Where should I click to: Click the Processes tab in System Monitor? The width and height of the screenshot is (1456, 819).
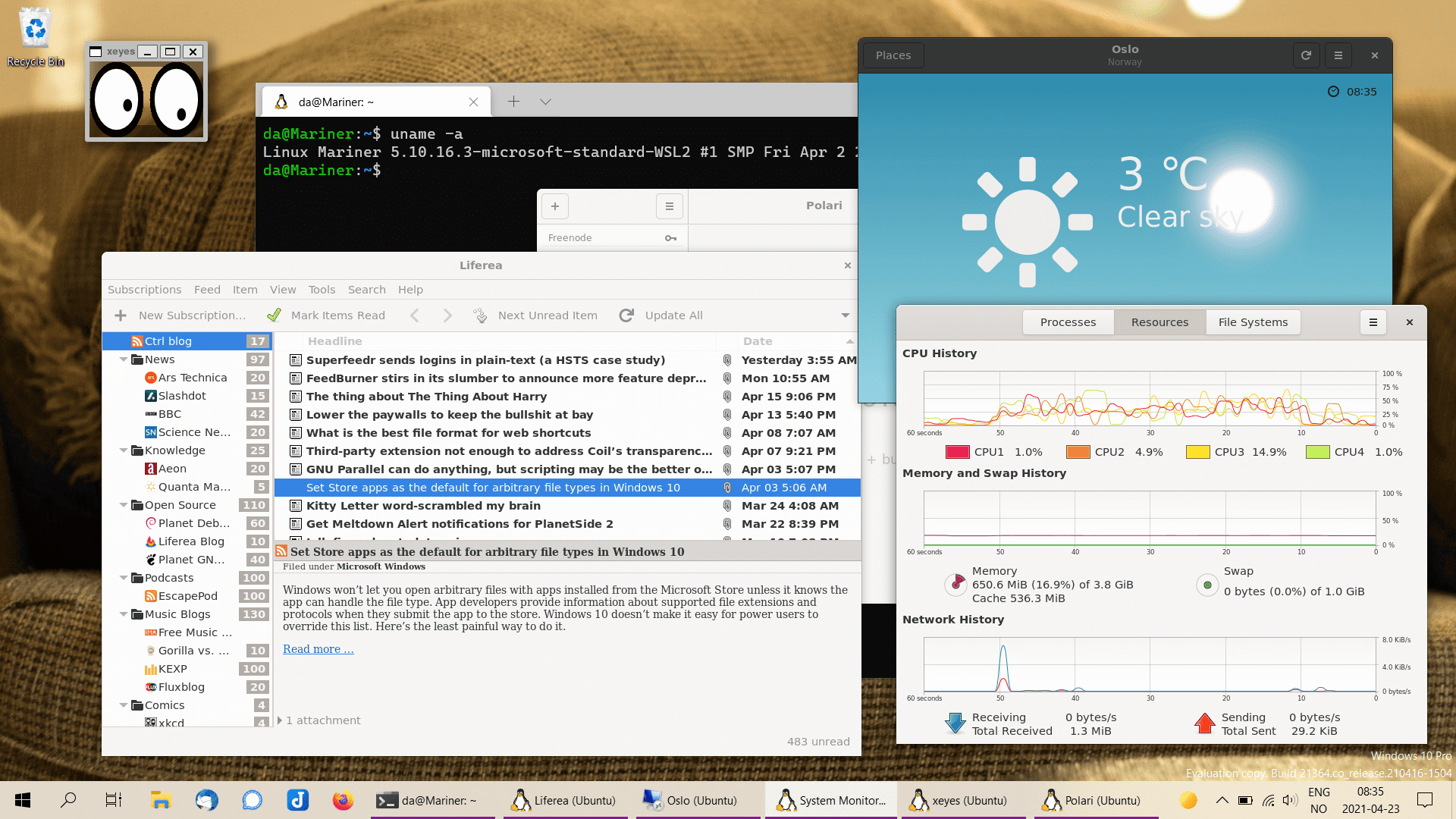tap(1066, 321)
